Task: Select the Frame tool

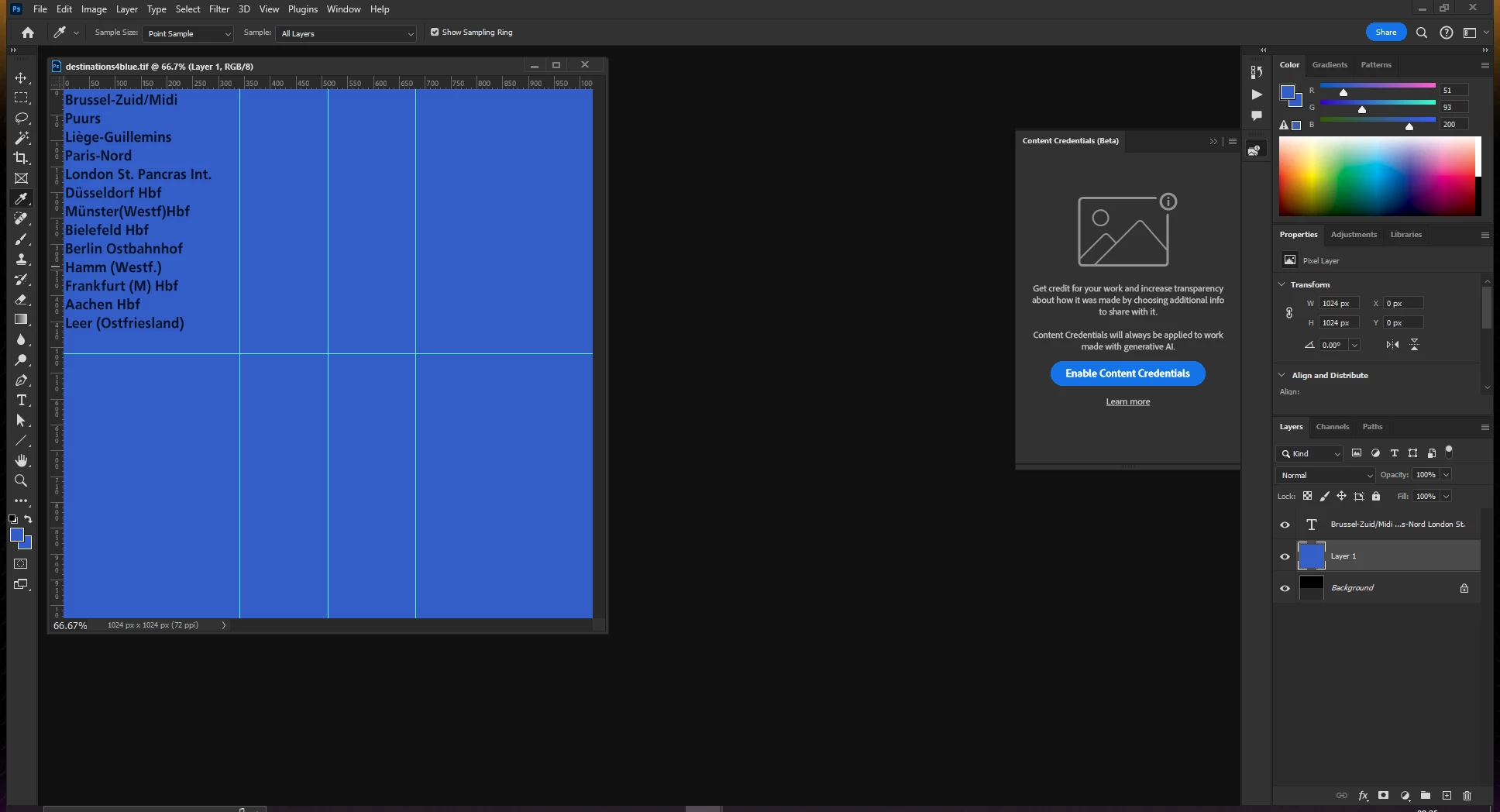Action: pos(21,178)
